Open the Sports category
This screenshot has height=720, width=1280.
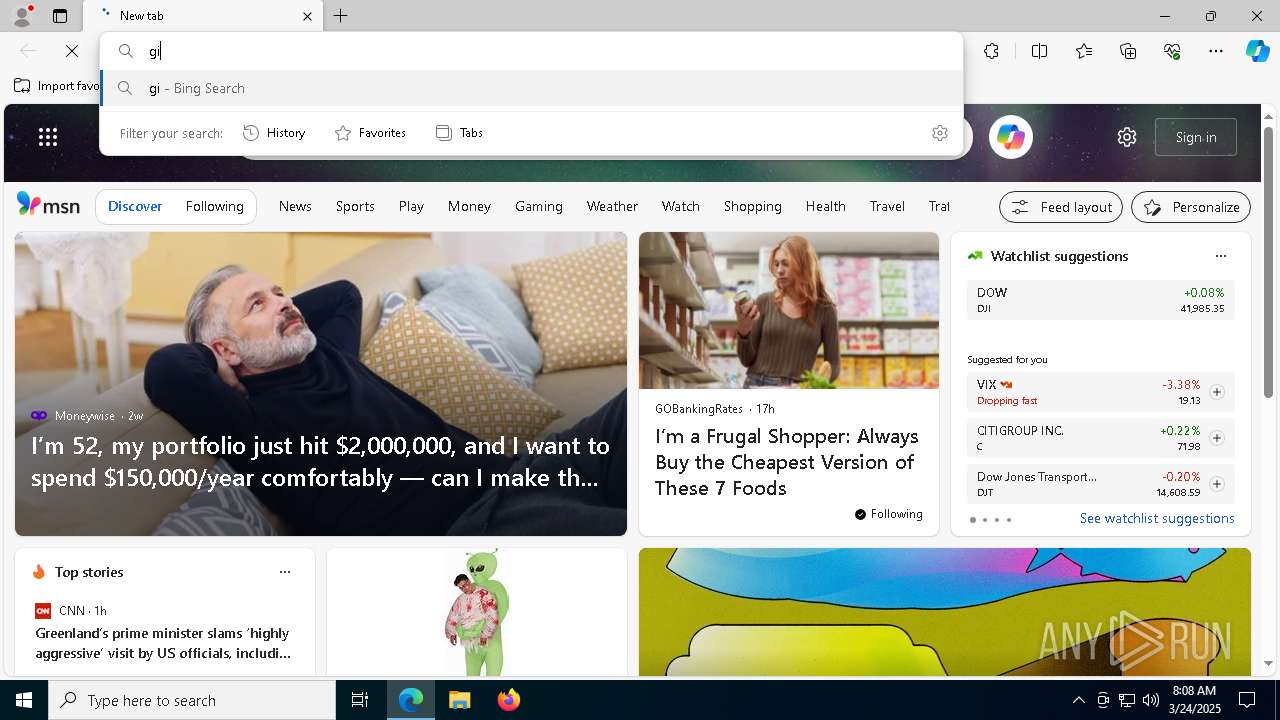pyautogui.click(x=355, y=206)
